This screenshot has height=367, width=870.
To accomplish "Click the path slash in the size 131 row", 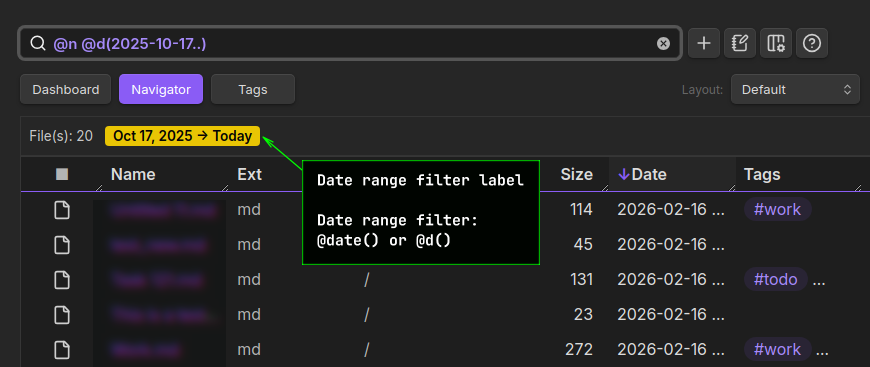I will [x=367, y=280].
